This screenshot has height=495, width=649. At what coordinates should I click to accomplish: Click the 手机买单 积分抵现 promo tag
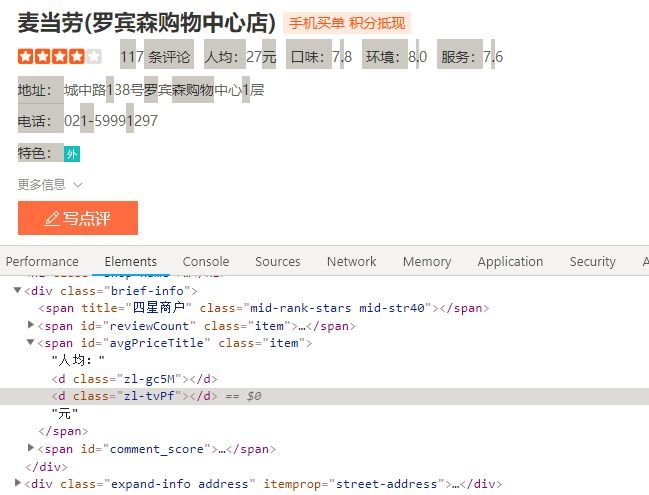[x=347, y=23]
